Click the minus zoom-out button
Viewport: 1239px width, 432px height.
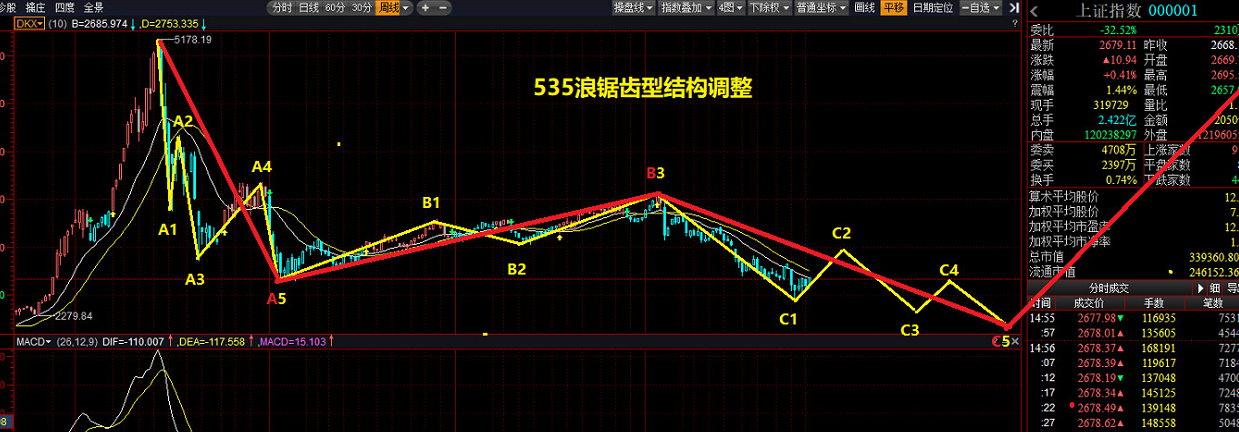tap(442, 8)
